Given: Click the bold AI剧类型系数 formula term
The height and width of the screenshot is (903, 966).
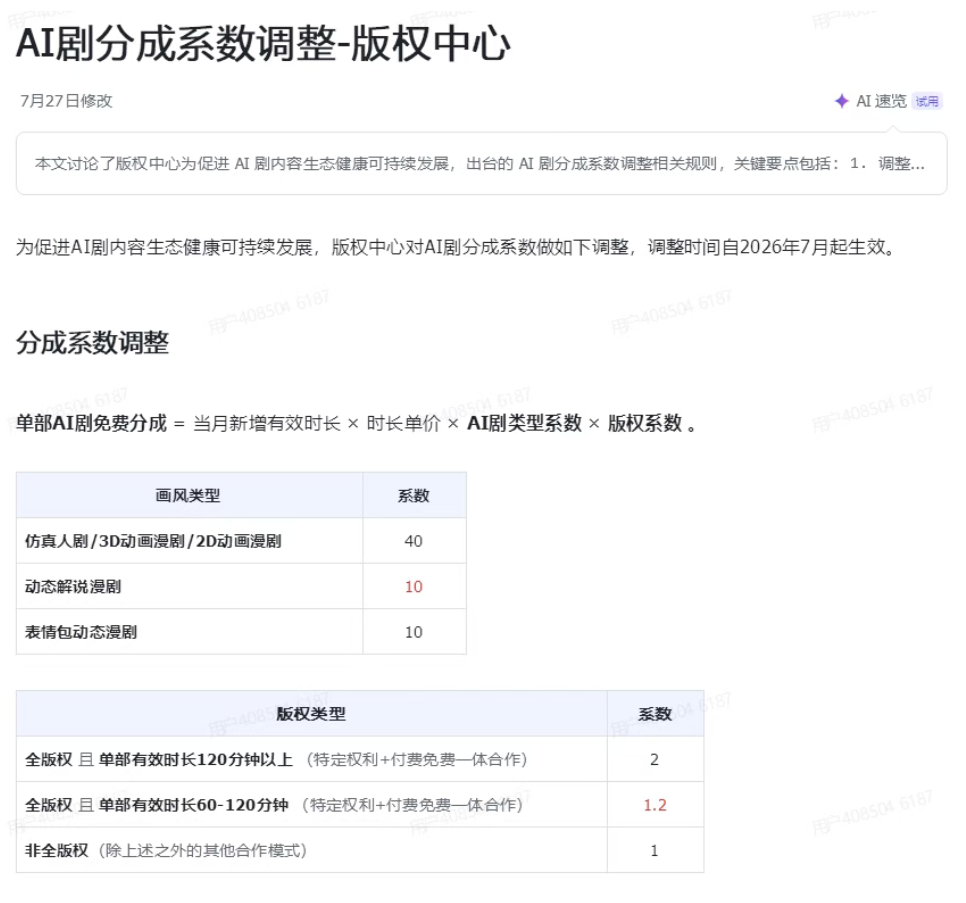Looking at the screenshot, I should 524,423.
